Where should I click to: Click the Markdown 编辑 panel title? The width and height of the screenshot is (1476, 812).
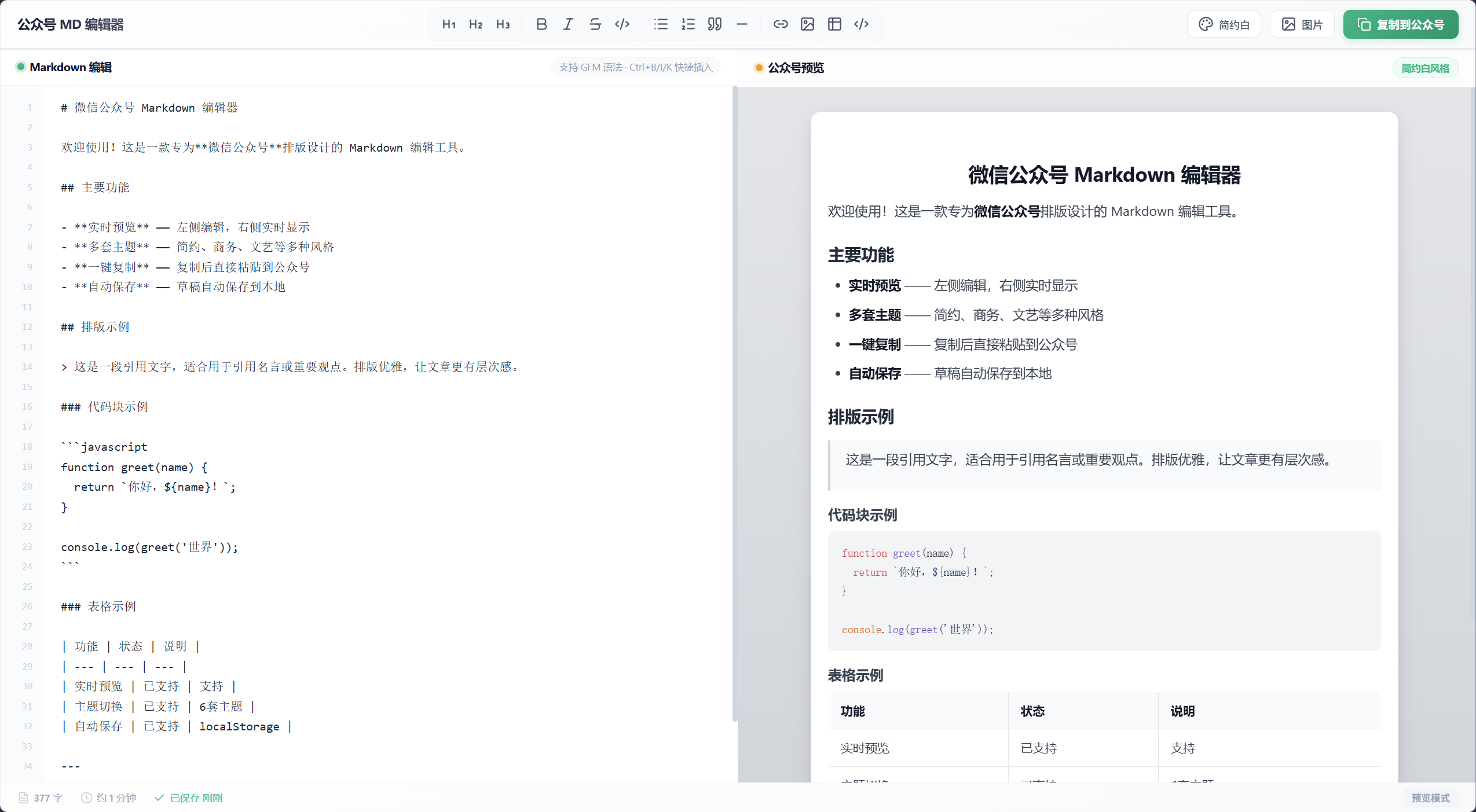point(71,67)
